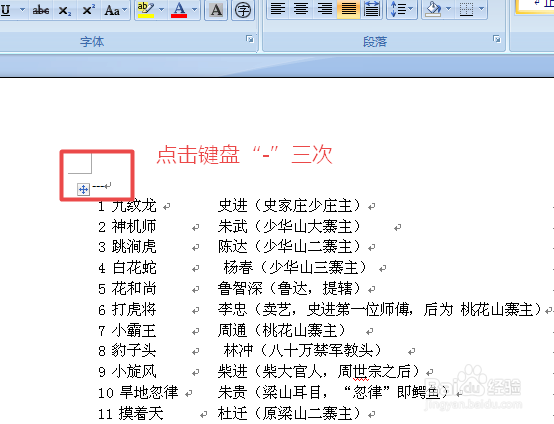The height and width of the screenshot is (424, 554).
Task: Align paragraph text to the right
Action: tap(325, 9)
